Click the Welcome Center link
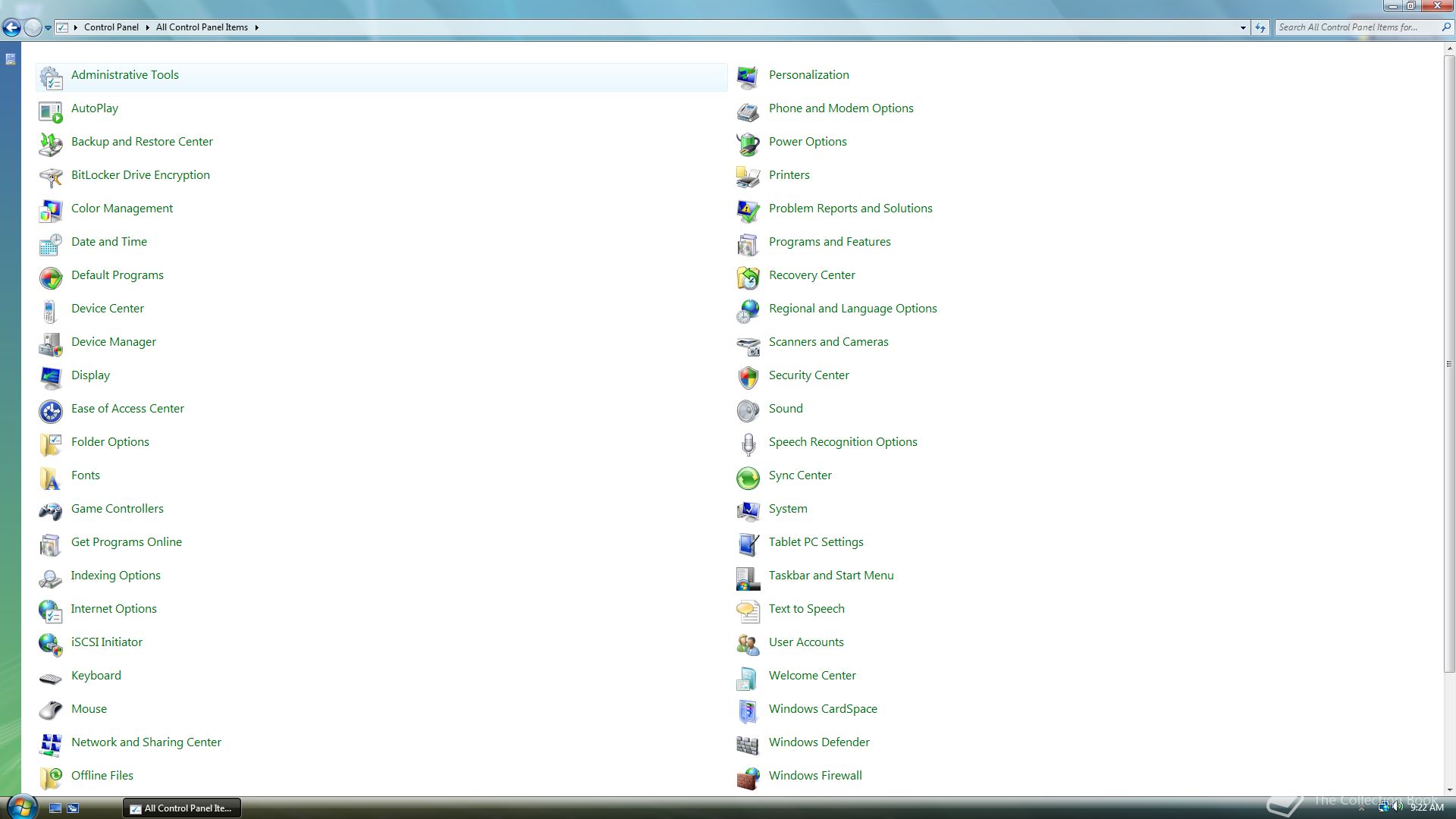This screenshot has width=1456, height=819. click(x=812, y=676)
